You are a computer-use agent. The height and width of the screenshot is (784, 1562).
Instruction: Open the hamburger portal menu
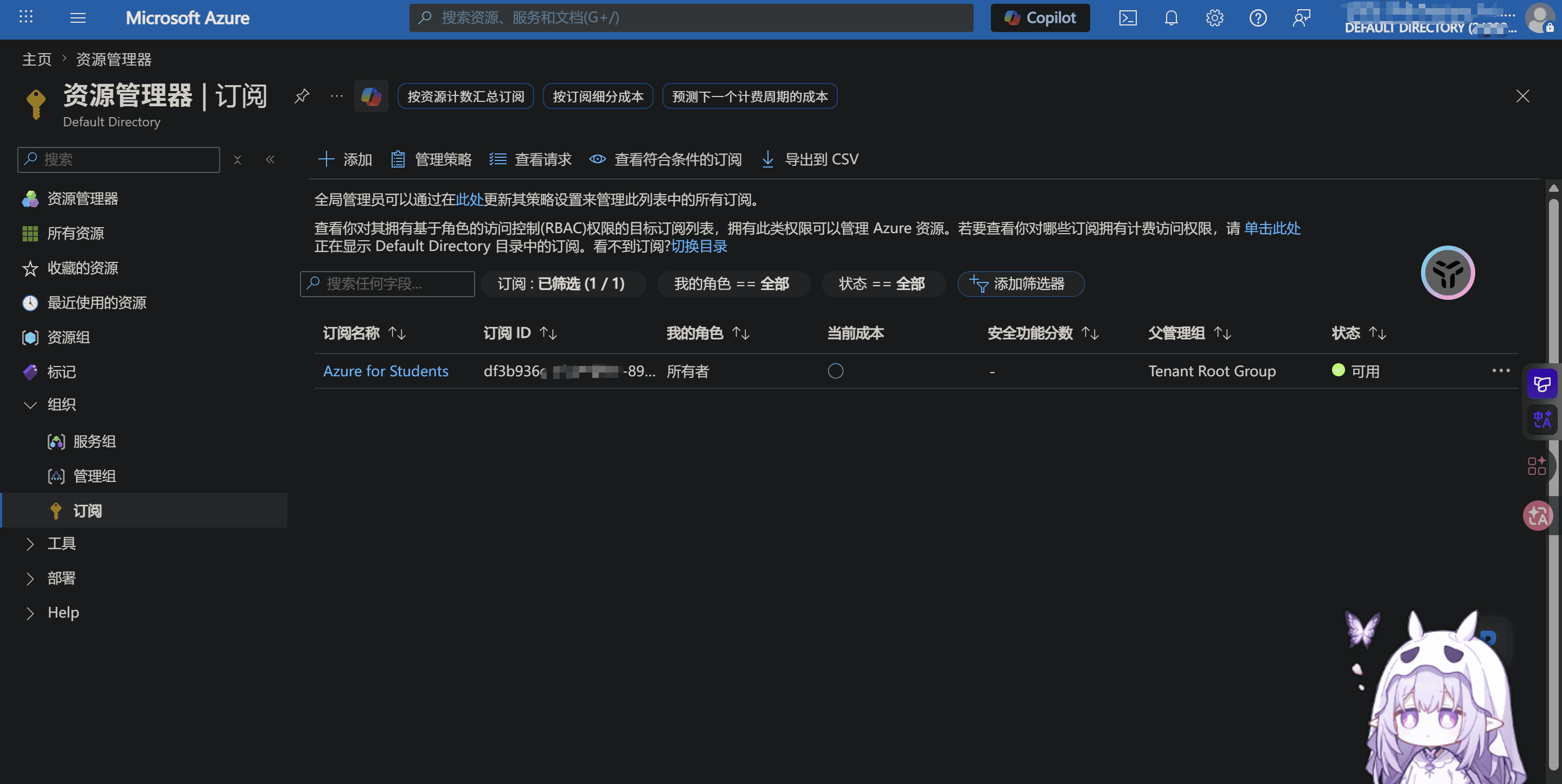[78, 17]
